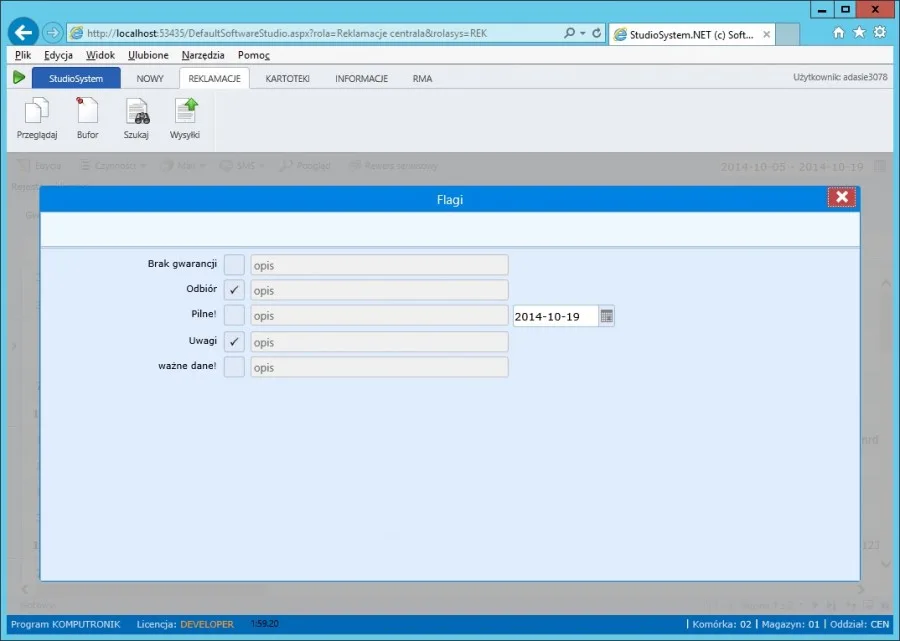Open the Plik menu
Image resolution: width=900 pixels, height=641 pixels.
pos(23,55)
